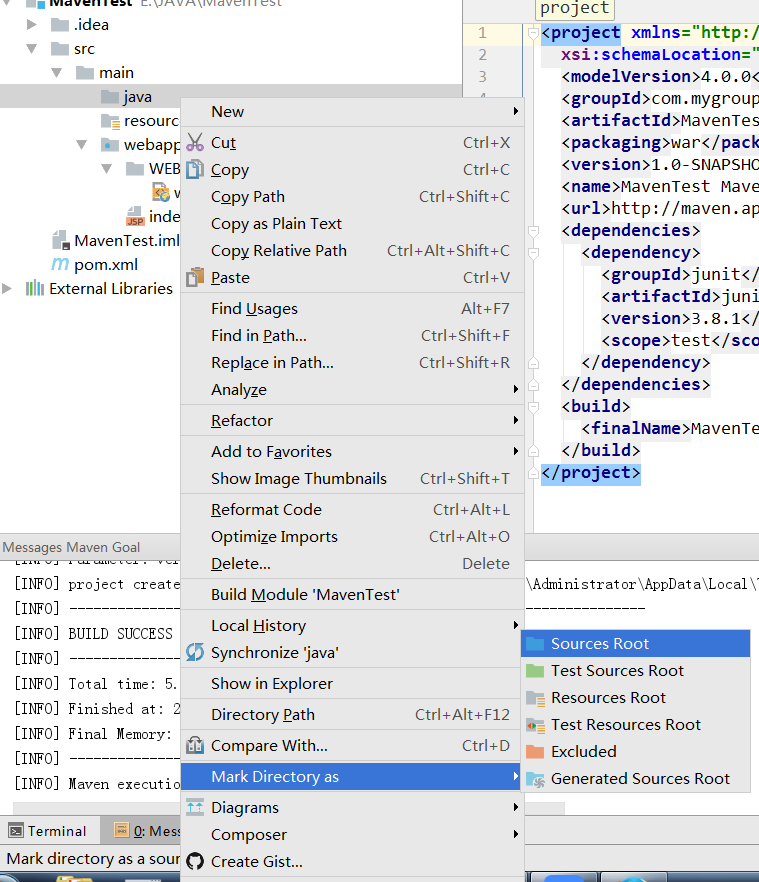
Task: Open the Analyze submenu
Action: click(353, 389)
